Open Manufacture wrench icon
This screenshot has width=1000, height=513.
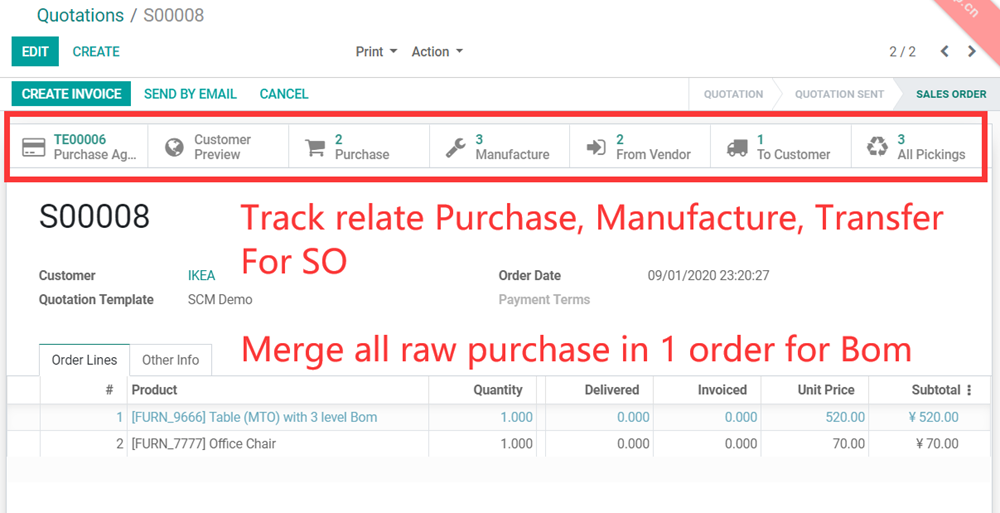(x=455, y=147)
